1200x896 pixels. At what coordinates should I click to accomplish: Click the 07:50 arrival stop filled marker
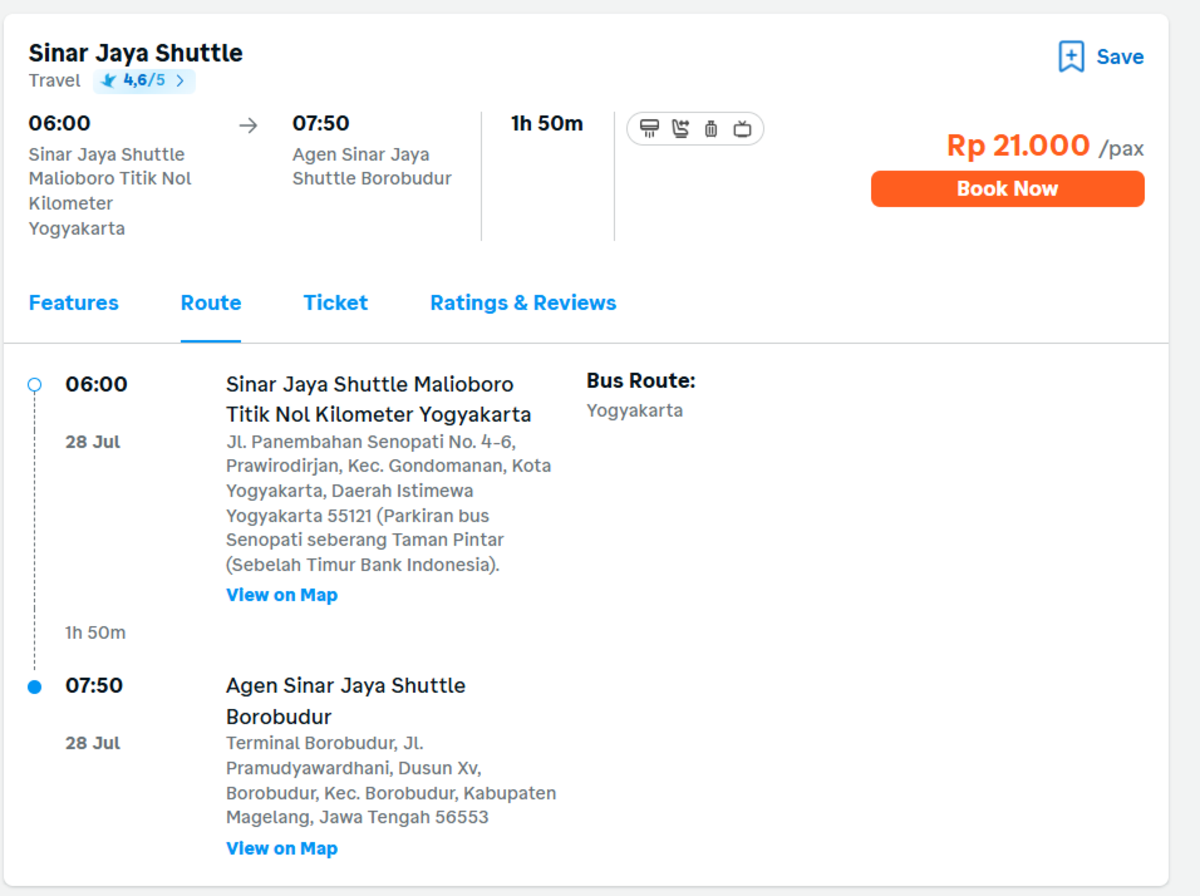point(35,686)
